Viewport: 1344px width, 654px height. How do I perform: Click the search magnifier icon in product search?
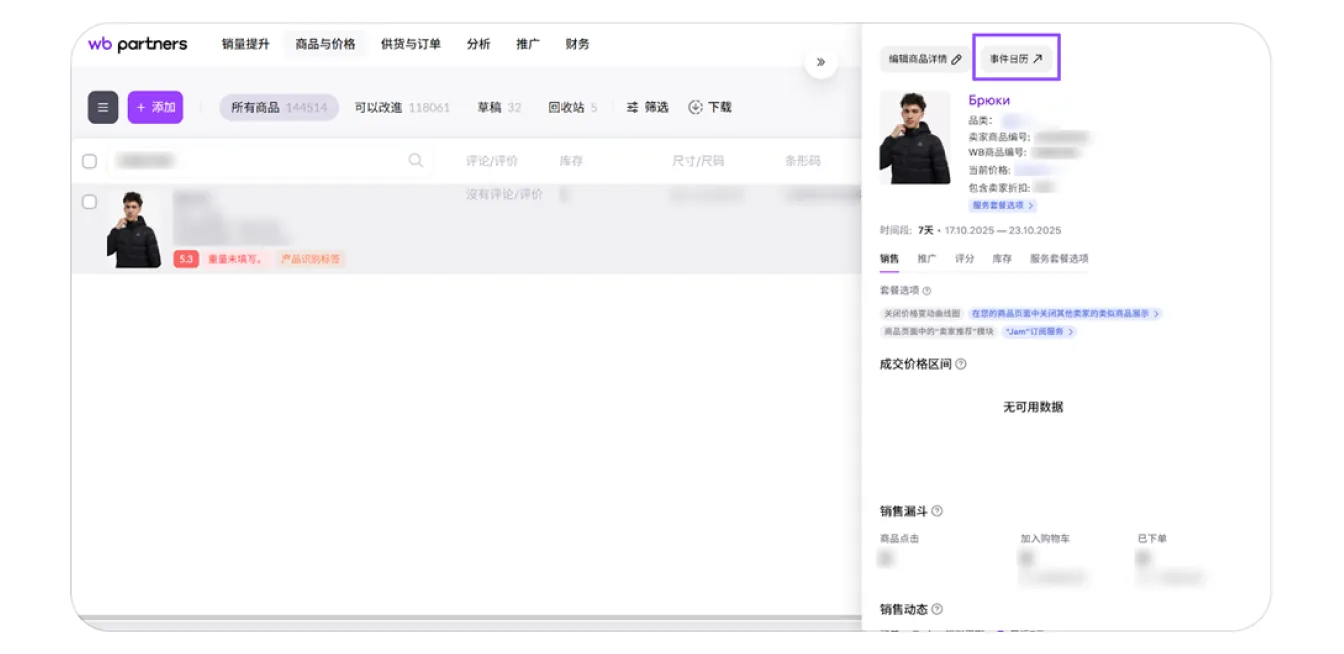coord(416,161)
